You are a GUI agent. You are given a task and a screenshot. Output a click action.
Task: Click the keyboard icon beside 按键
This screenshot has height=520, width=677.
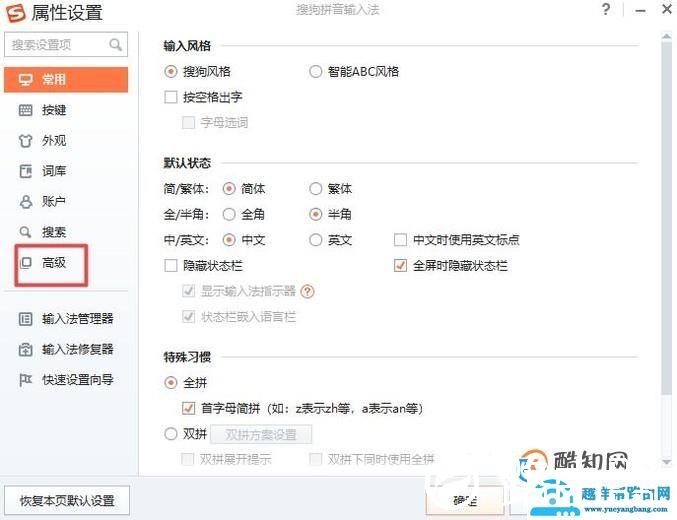pyautogui.click(x=25, y=110)
